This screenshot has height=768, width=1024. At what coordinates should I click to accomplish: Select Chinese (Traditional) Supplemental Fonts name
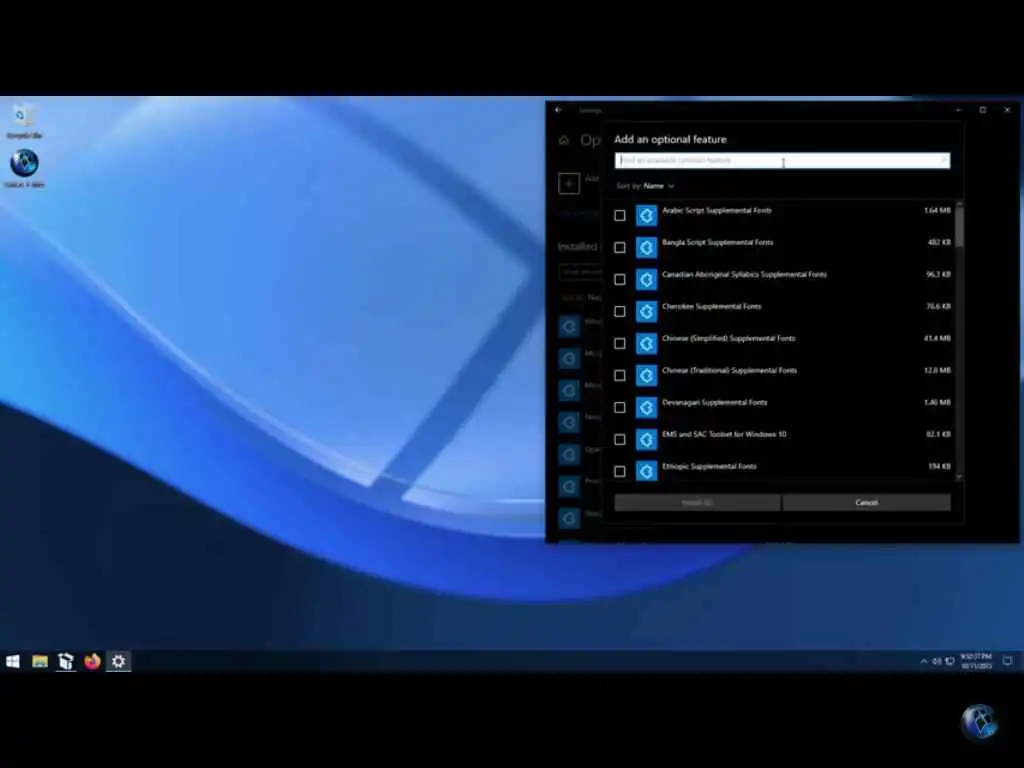coord(729,370)
